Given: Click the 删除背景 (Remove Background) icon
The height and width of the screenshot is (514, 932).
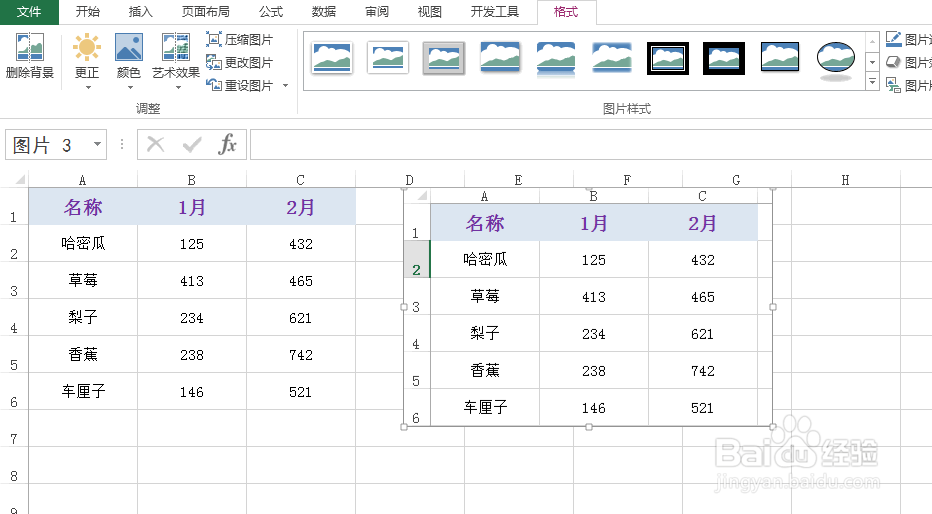Looking at the screenshot, I should tap(30, 48).
